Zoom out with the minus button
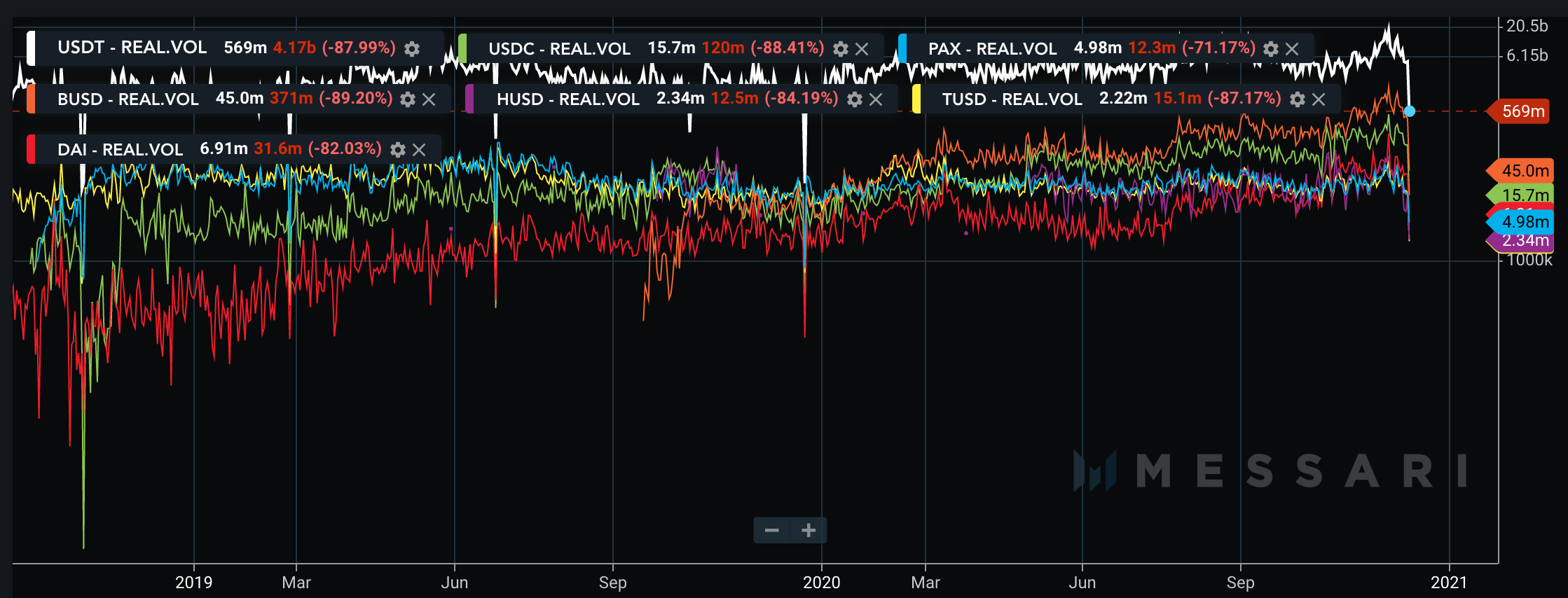The image size is (1568, 598). pyautogui.click(x=772, y=530)
